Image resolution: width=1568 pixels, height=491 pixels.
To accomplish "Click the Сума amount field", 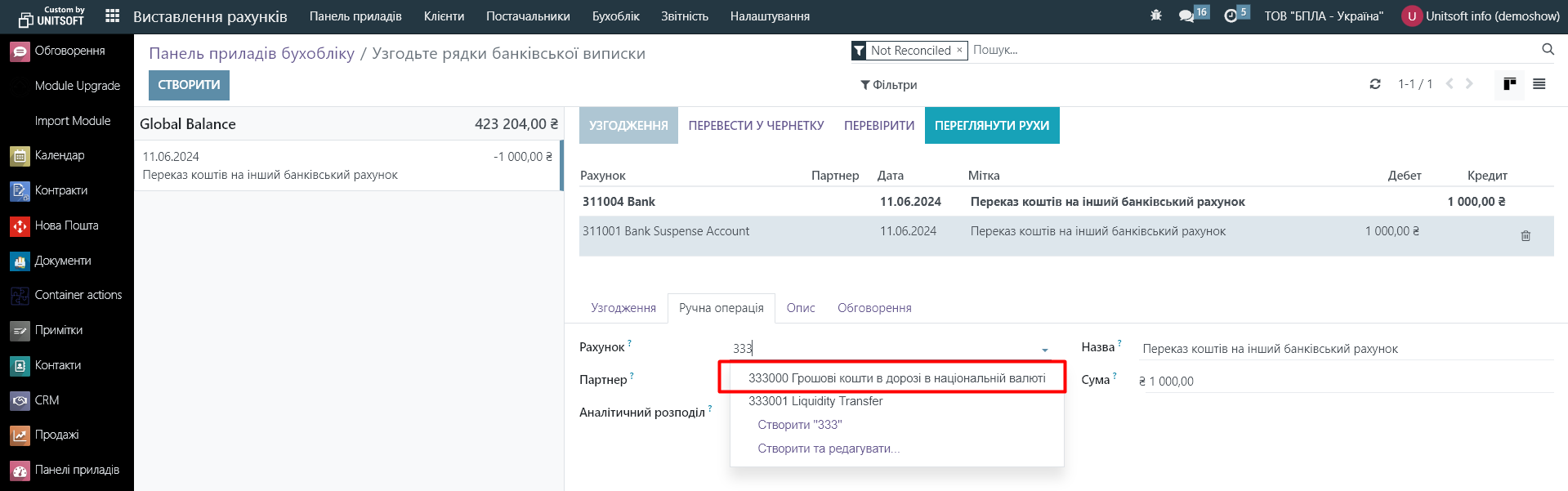I will (x=1344, y=382).
